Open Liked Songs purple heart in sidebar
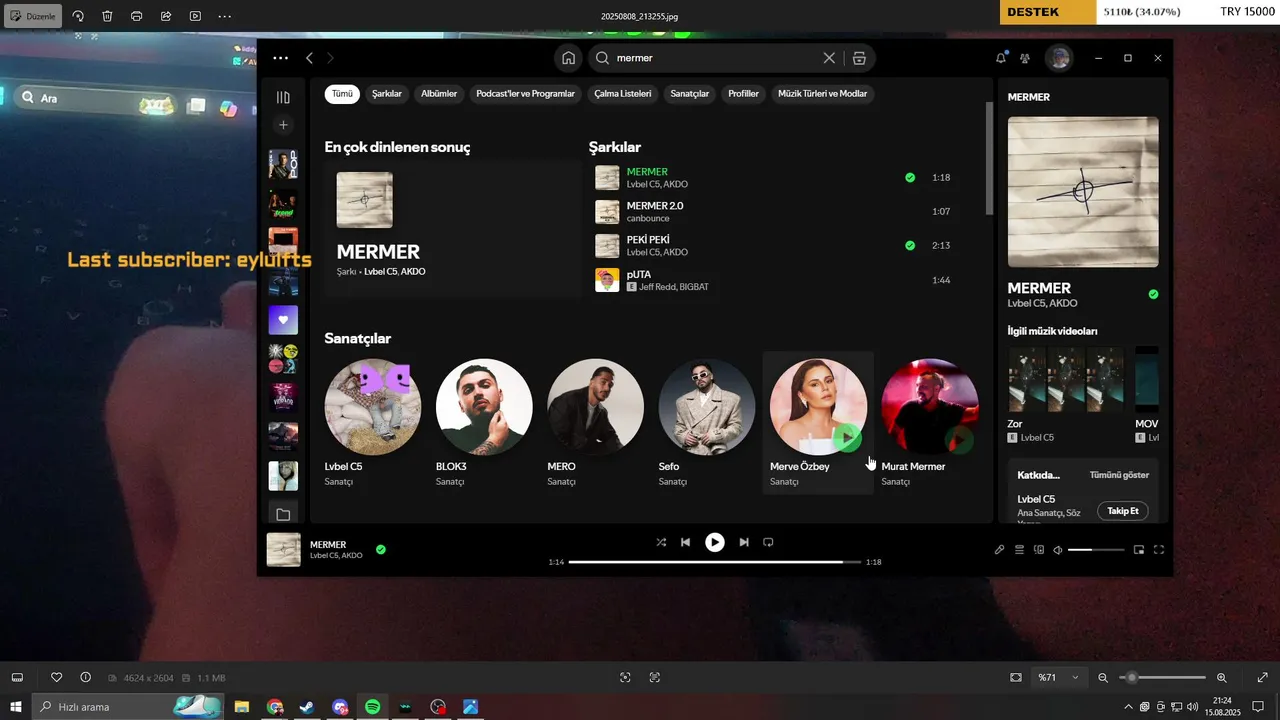Image resolution: width=1280 pixels, height=720 pixels. pyautogui.click(x=283, y=320)
